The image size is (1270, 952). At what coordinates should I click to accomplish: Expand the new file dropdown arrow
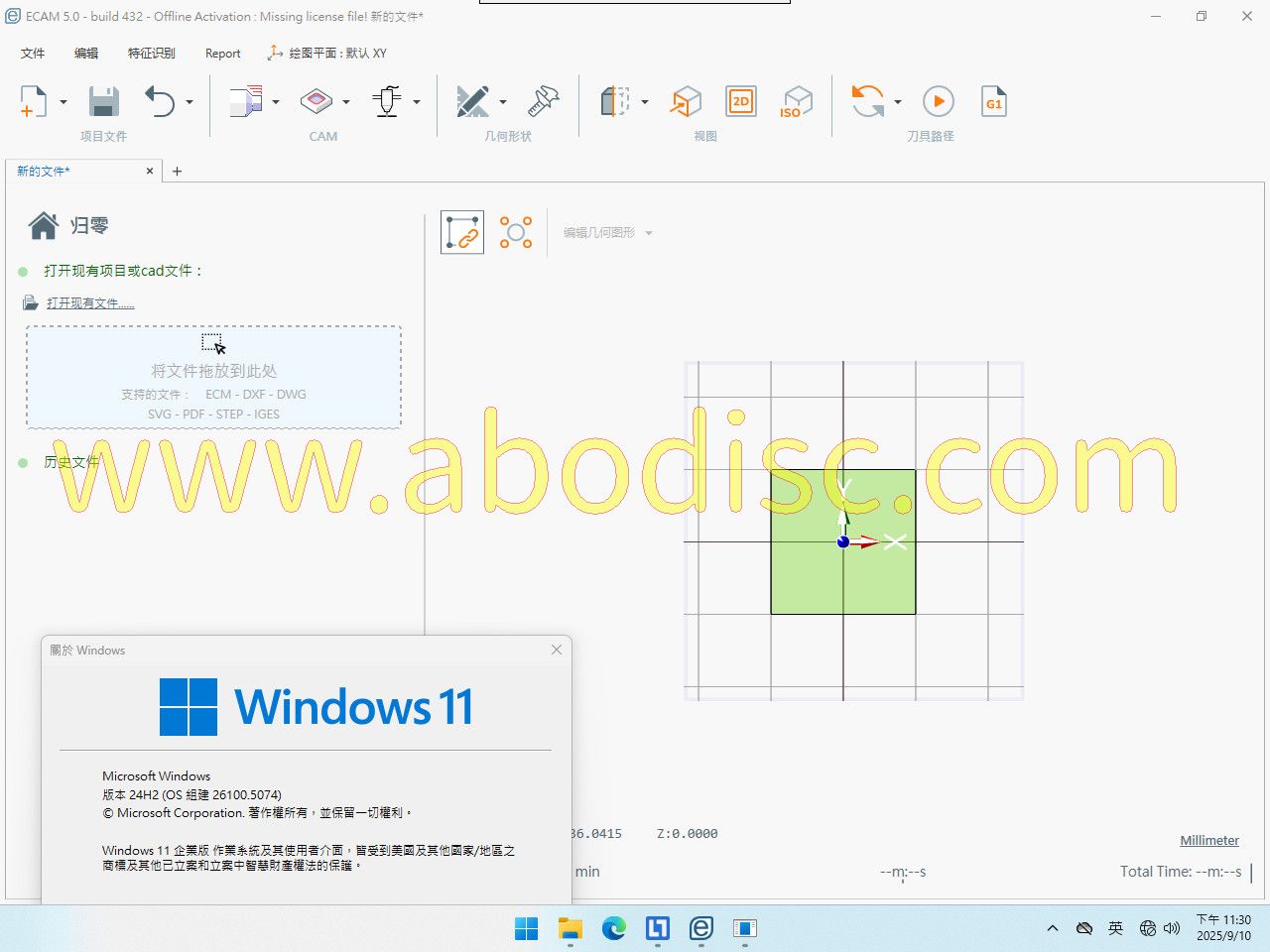click(63, 102)
